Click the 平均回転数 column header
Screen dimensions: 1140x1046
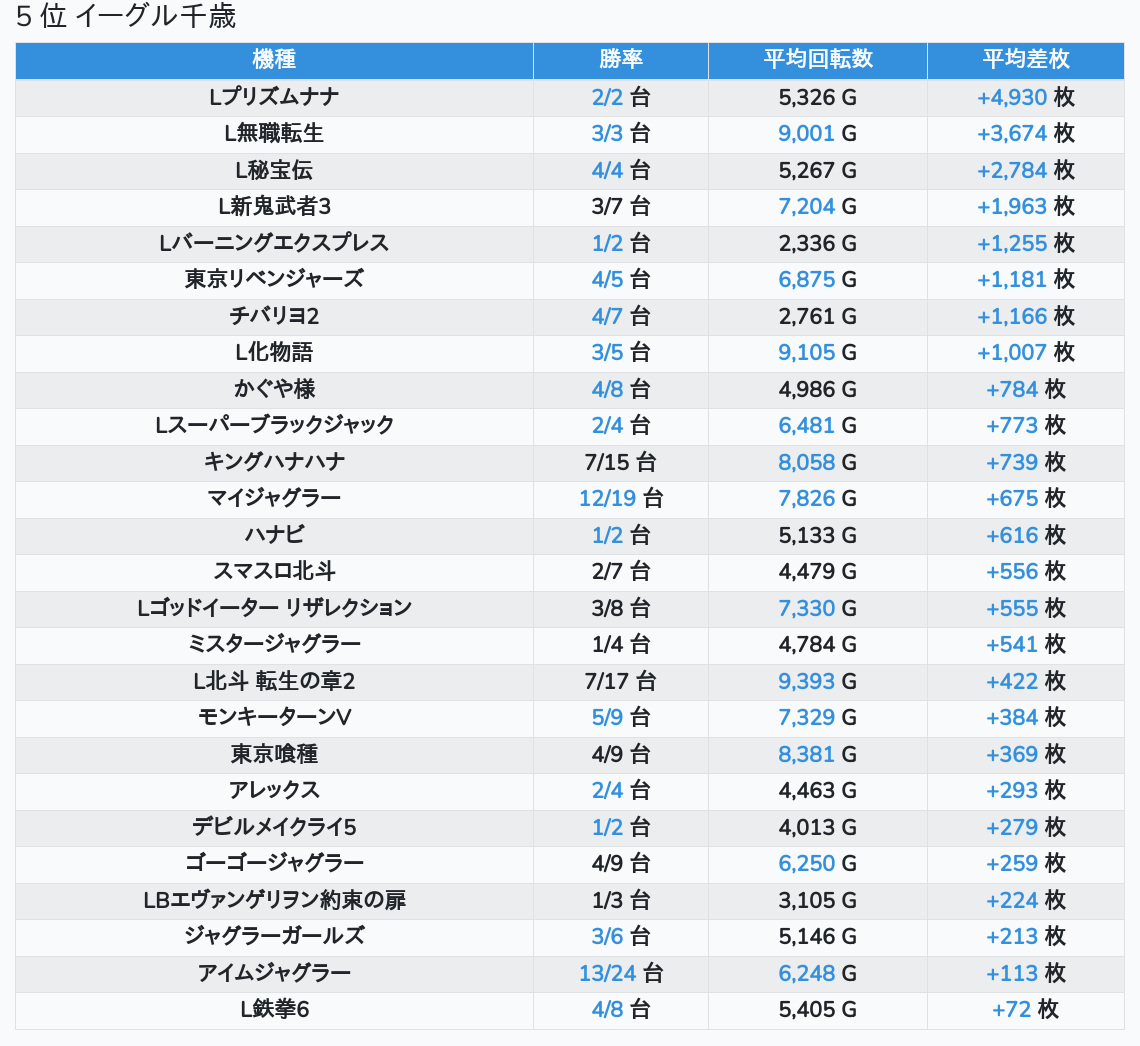coord(817,60)
